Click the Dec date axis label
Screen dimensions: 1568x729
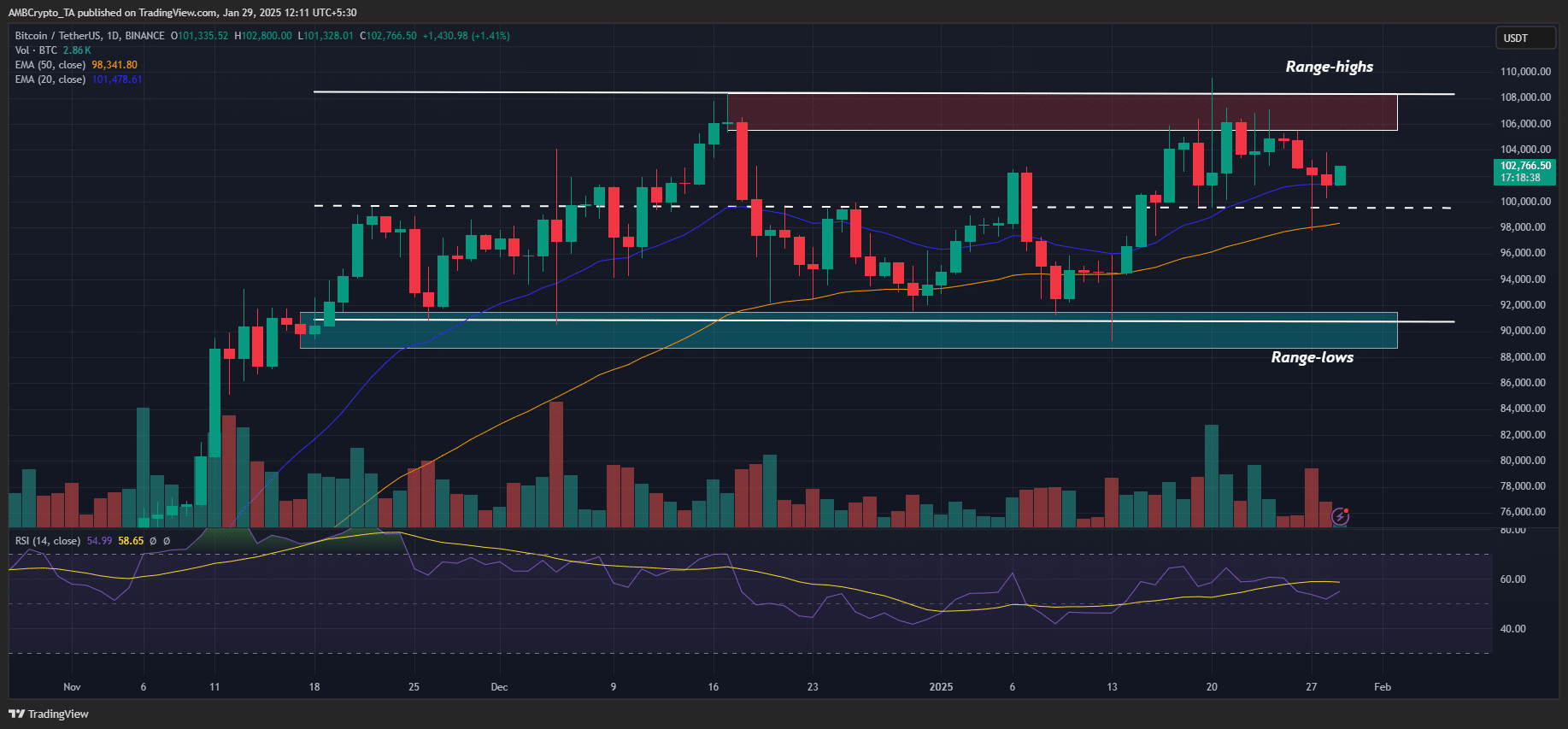tap(499, 687)
